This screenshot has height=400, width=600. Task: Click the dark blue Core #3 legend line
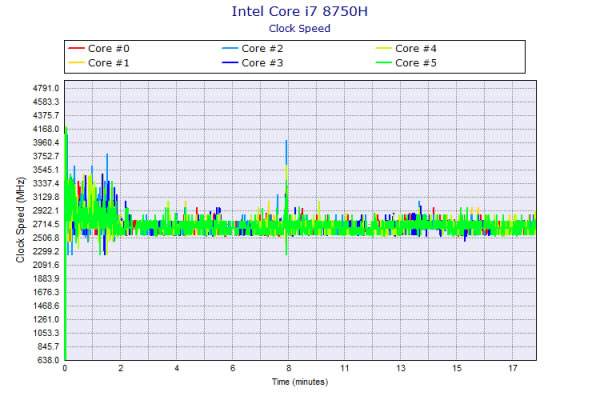pyautogui.click(x=230, y=63)
